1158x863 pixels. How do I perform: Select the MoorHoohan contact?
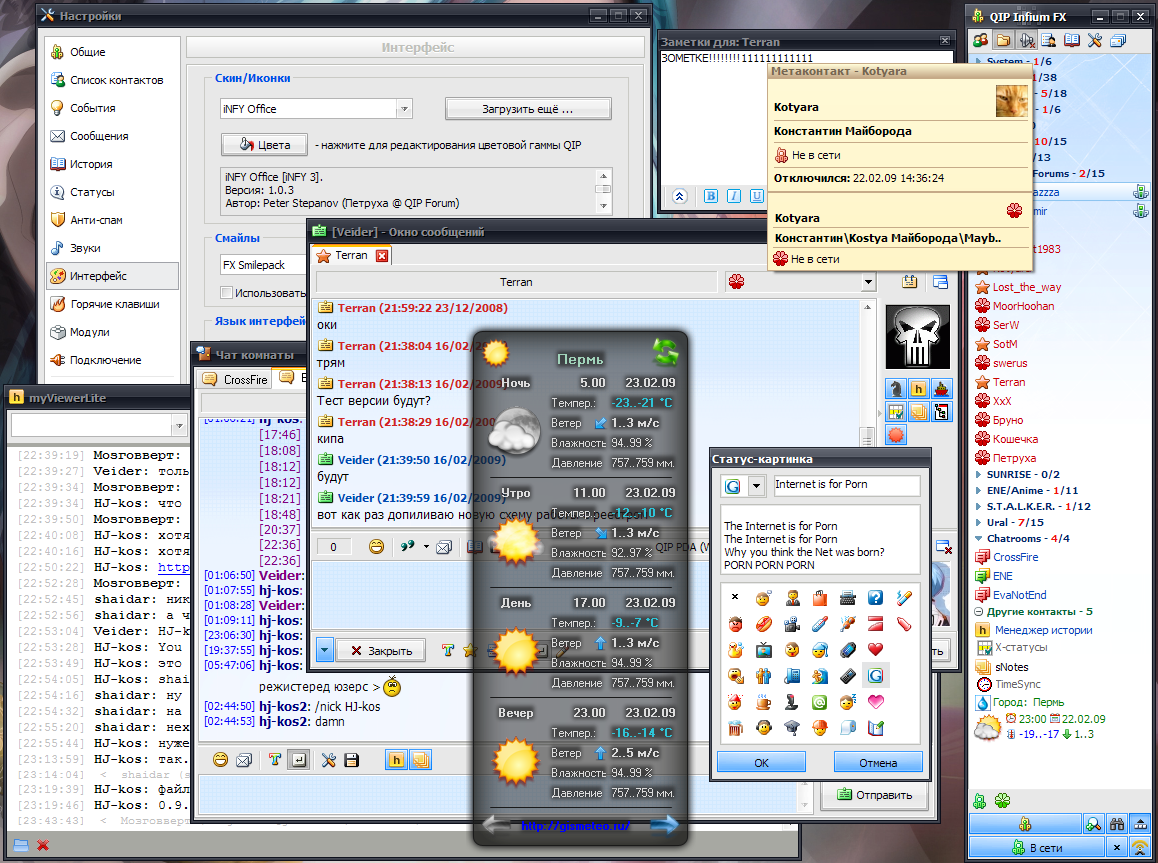pyautogui.click(x=1023, y=306)
